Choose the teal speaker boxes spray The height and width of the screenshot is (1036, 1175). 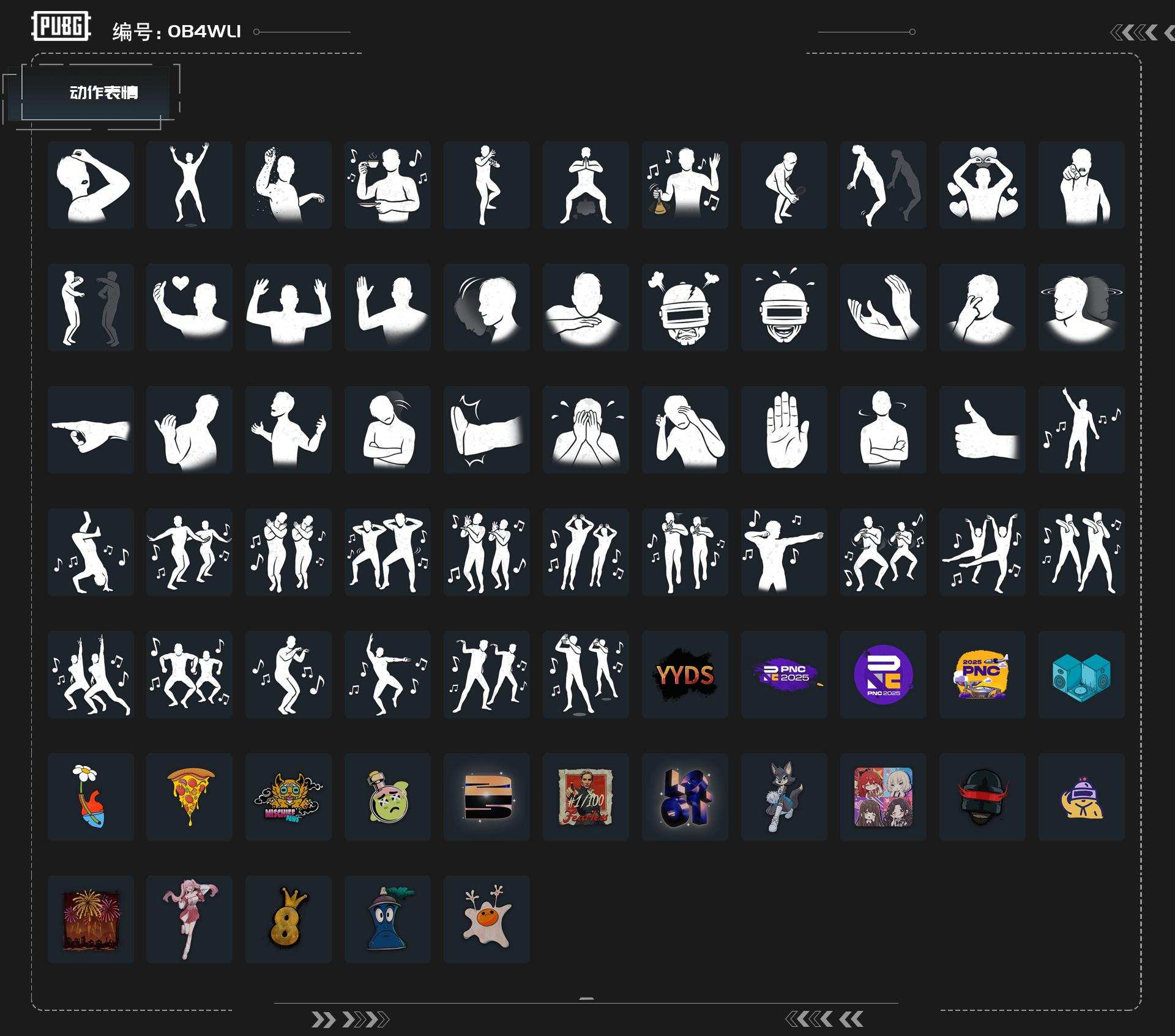tap(1081, 674)
